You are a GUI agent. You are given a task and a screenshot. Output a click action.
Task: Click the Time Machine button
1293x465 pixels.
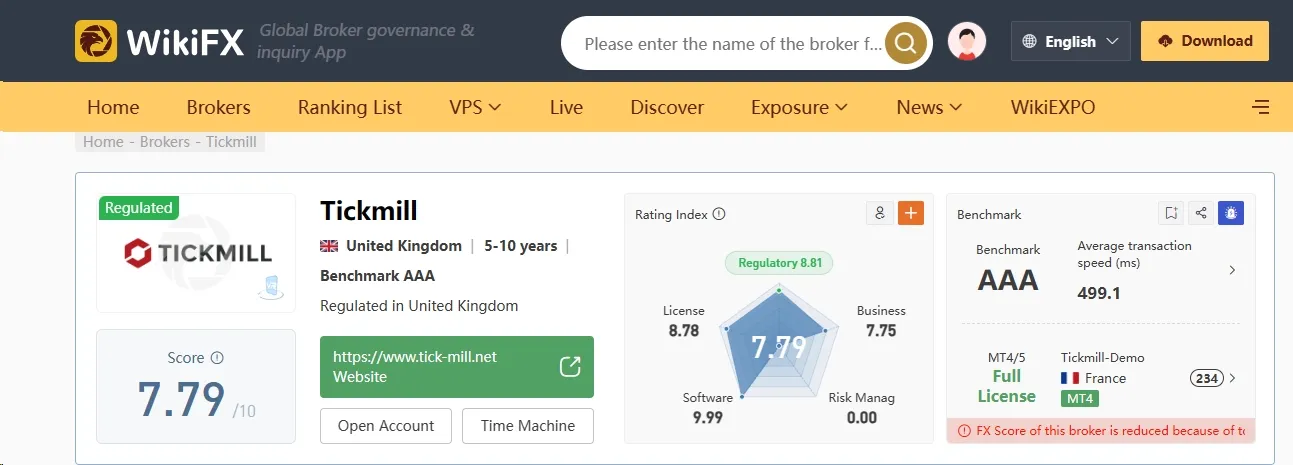[x=527, y=426]
